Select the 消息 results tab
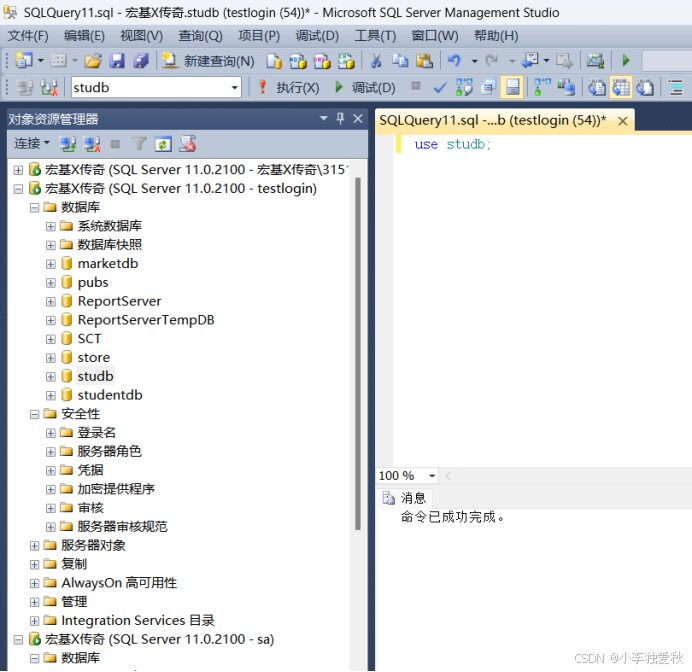The width and height of the screenshot is (692, 672). 405,498
